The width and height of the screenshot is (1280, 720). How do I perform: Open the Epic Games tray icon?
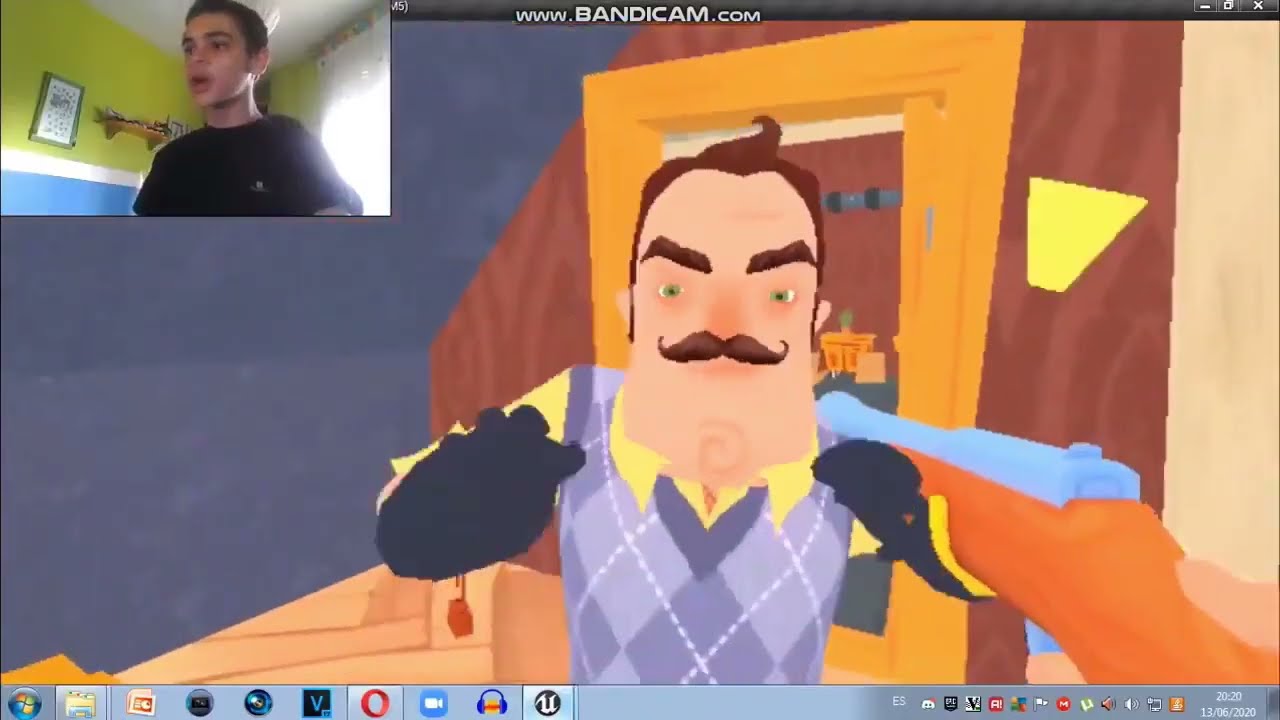coord(951,704)
